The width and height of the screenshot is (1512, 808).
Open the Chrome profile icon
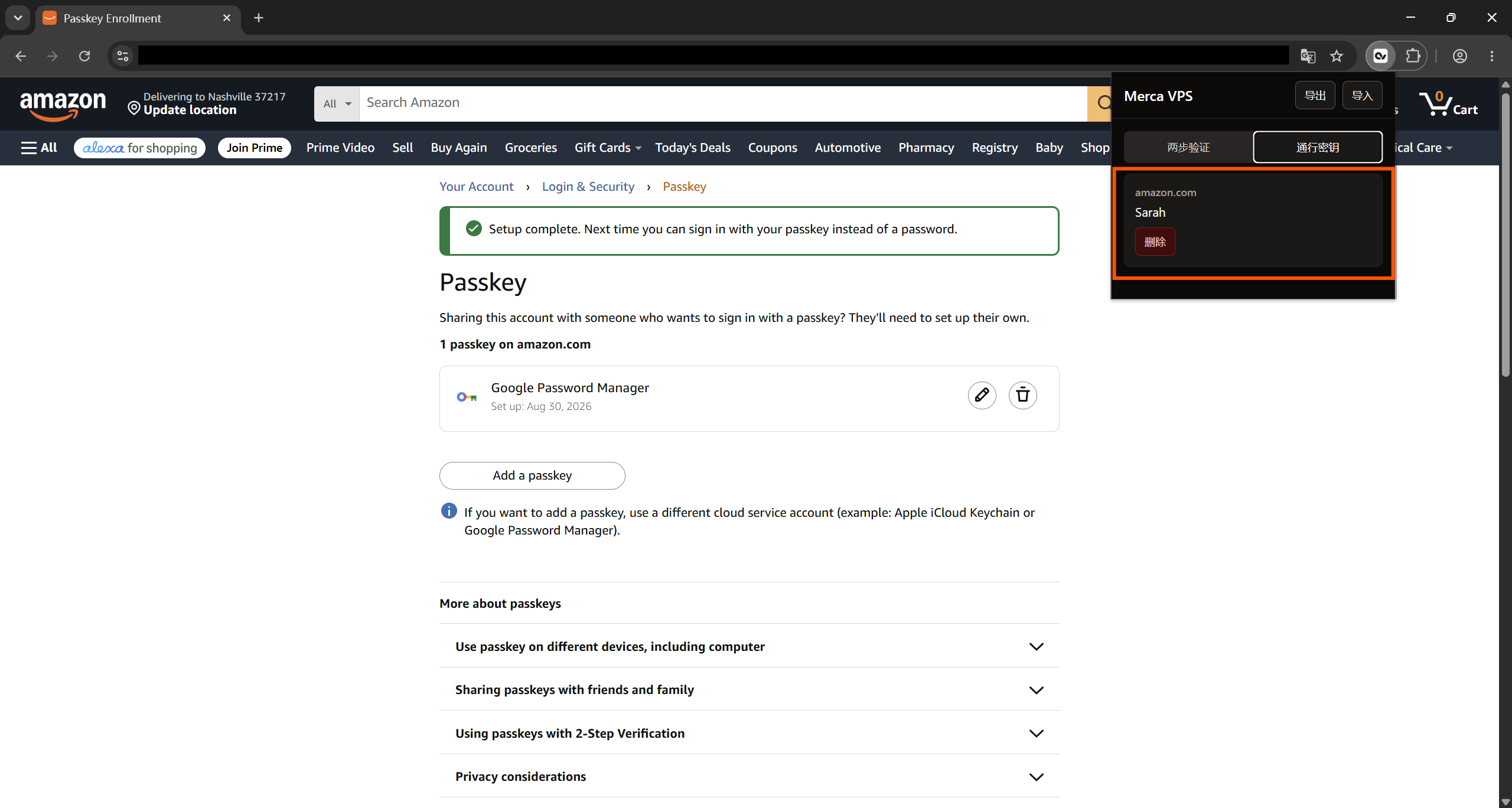pyautogui.click(x=1460, y=56)
